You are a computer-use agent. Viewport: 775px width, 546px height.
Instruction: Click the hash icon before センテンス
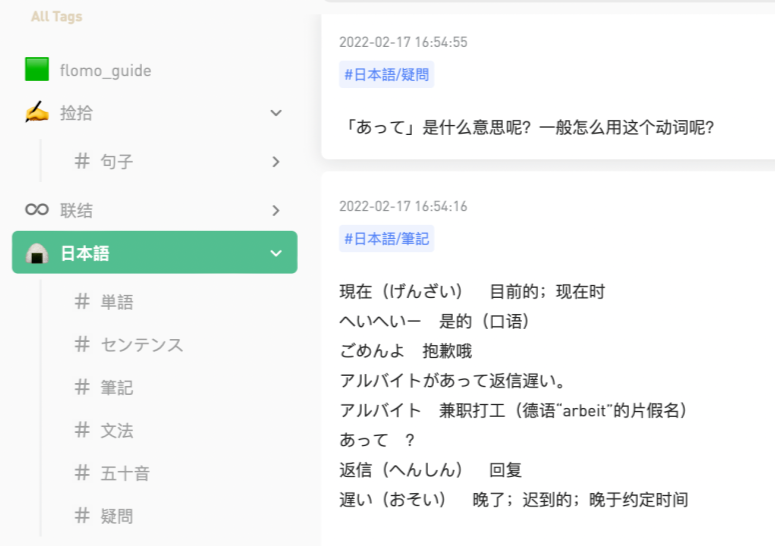[x=82, y=344]
